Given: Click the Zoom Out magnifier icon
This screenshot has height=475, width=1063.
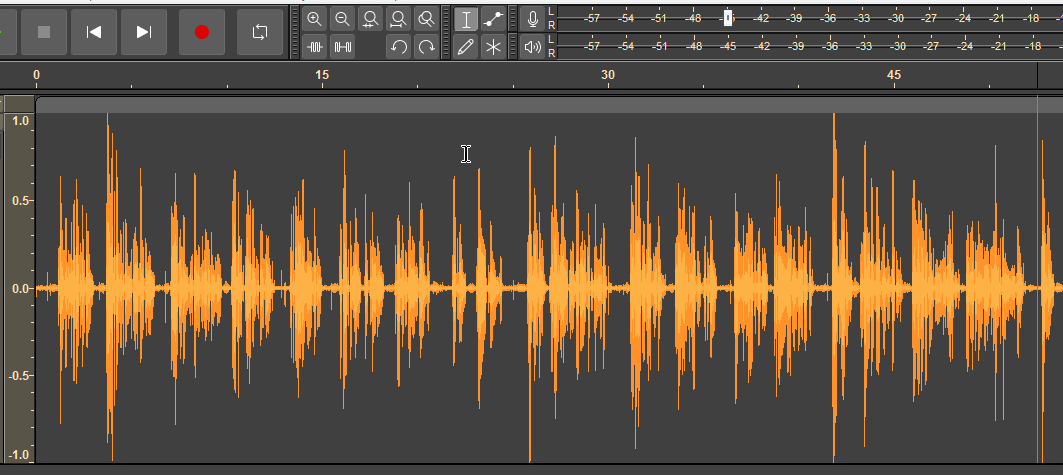Looking at the screenshot, I should point(342,19).
